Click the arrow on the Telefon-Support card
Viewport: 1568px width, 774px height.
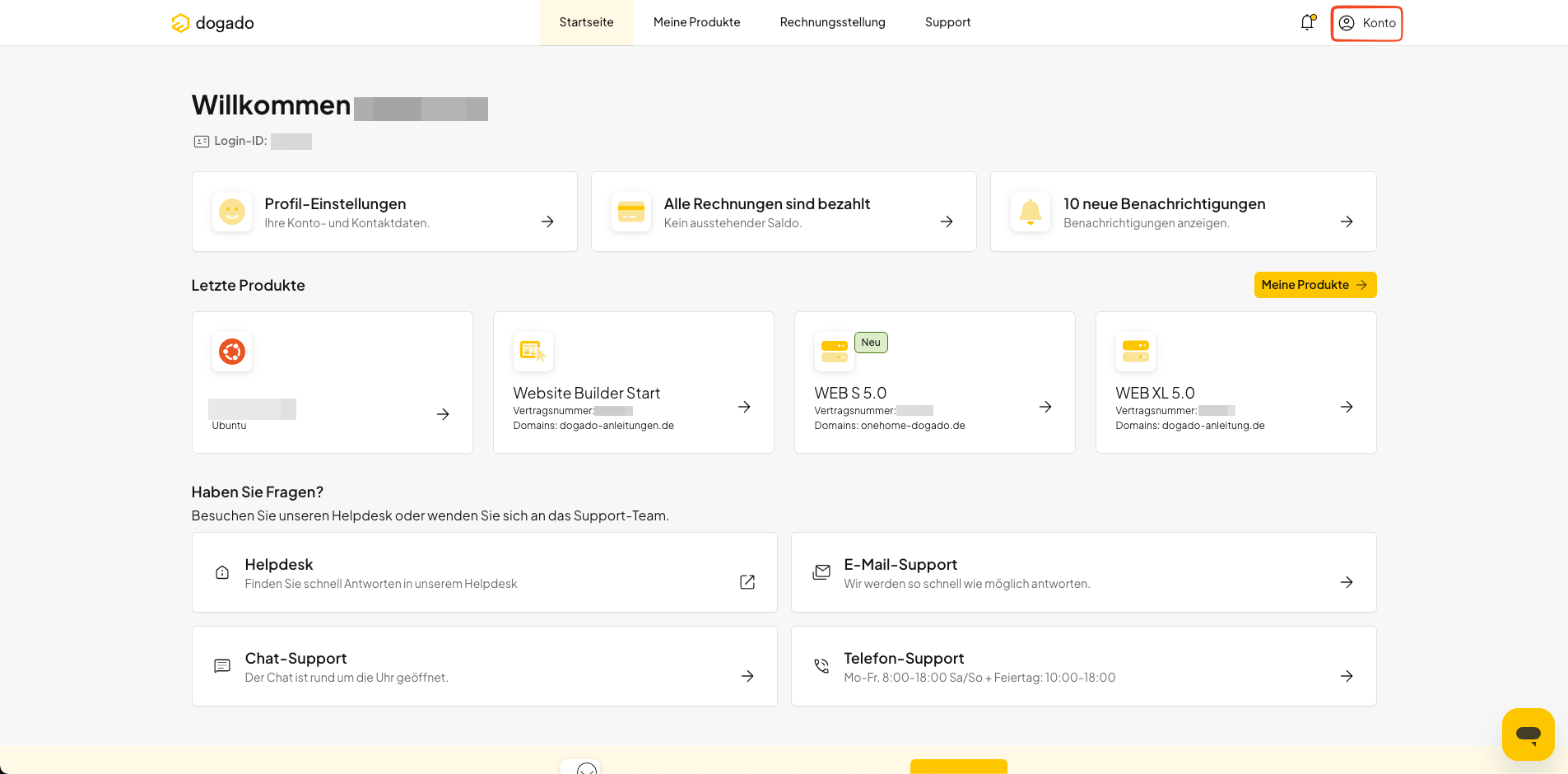pyautogui.click(x=1347, y=676)
